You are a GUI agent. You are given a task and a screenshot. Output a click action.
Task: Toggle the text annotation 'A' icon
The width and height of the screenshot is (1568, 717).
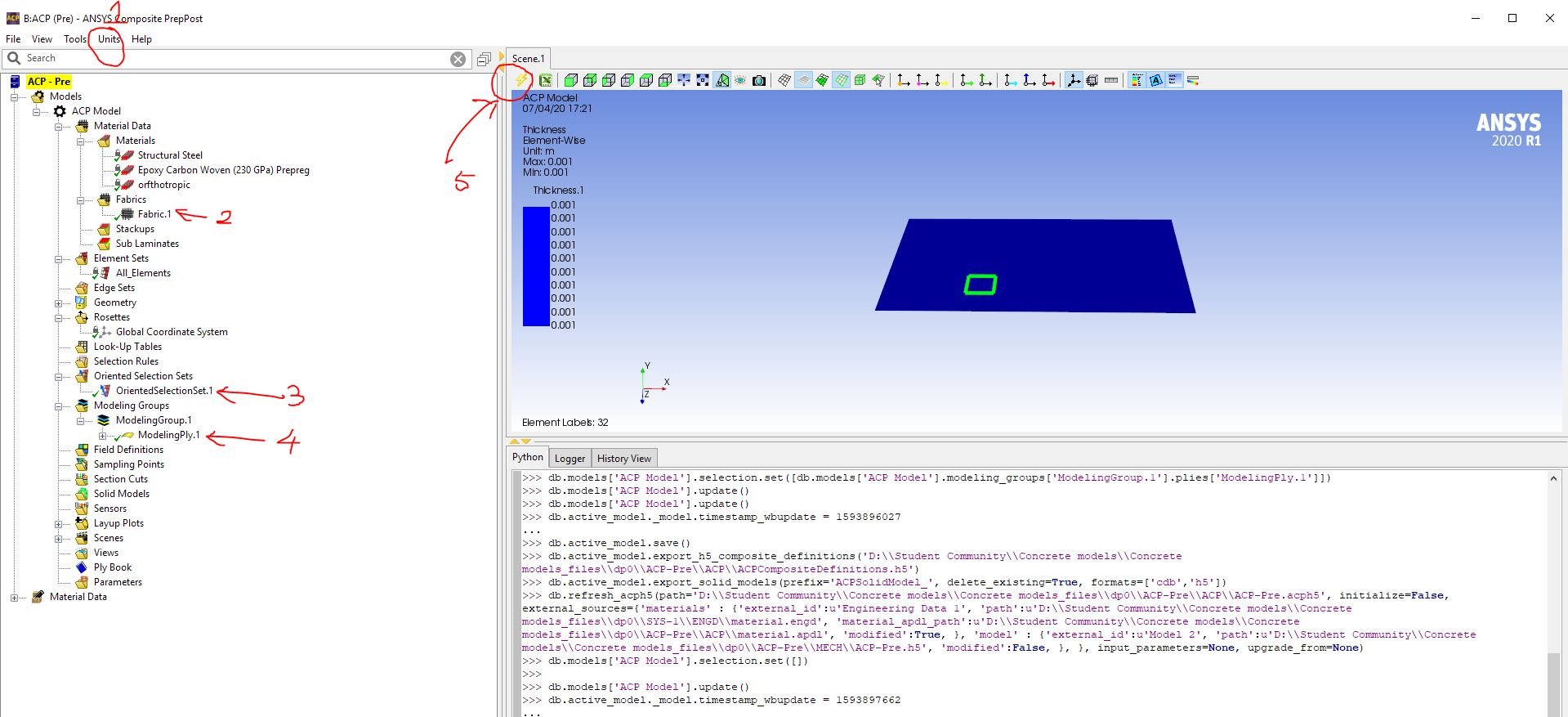point(1155,80)
